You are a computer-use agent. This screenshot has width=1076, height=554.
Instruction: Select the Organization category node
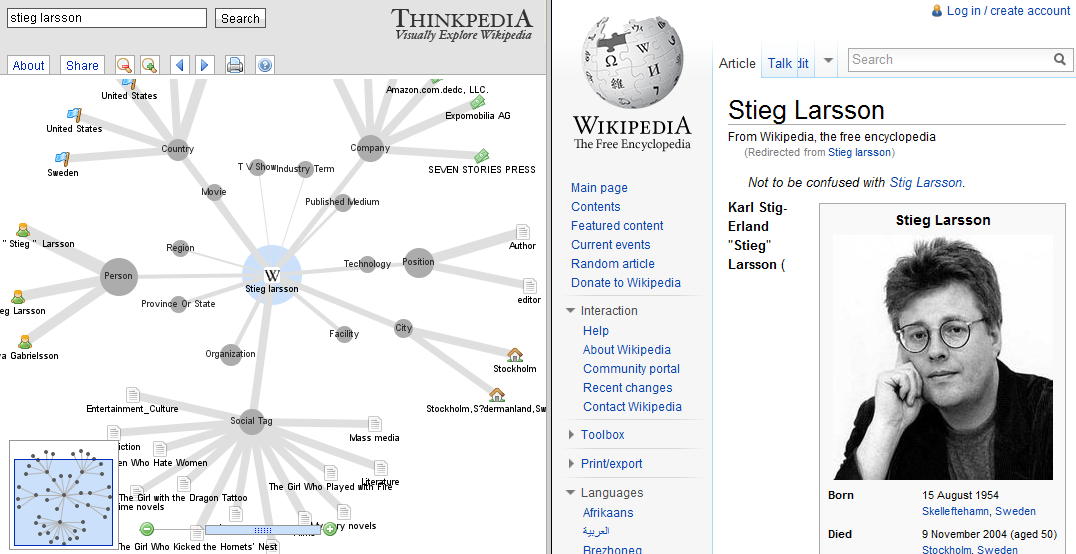coord(231,354)
